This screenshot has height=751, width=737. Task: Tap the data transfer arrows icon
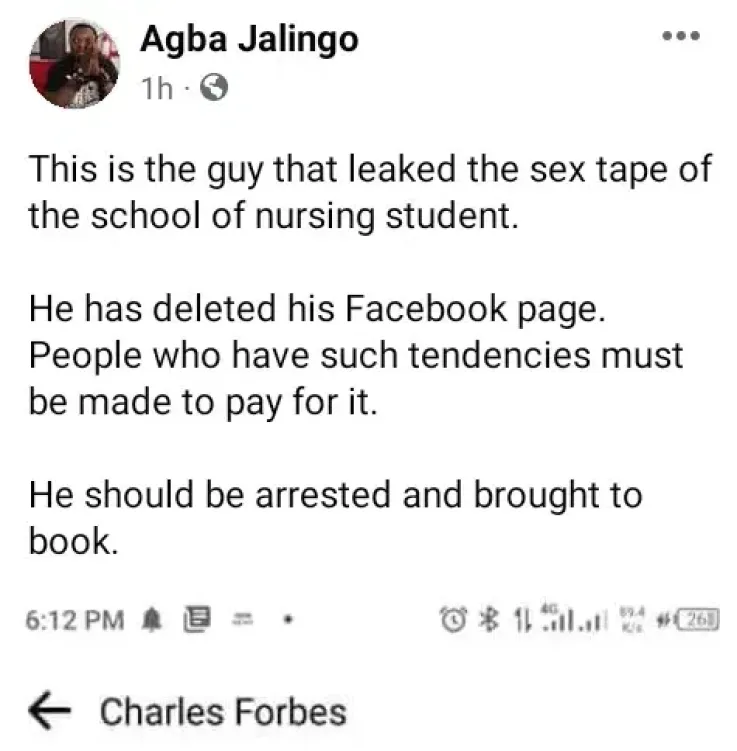522,619
